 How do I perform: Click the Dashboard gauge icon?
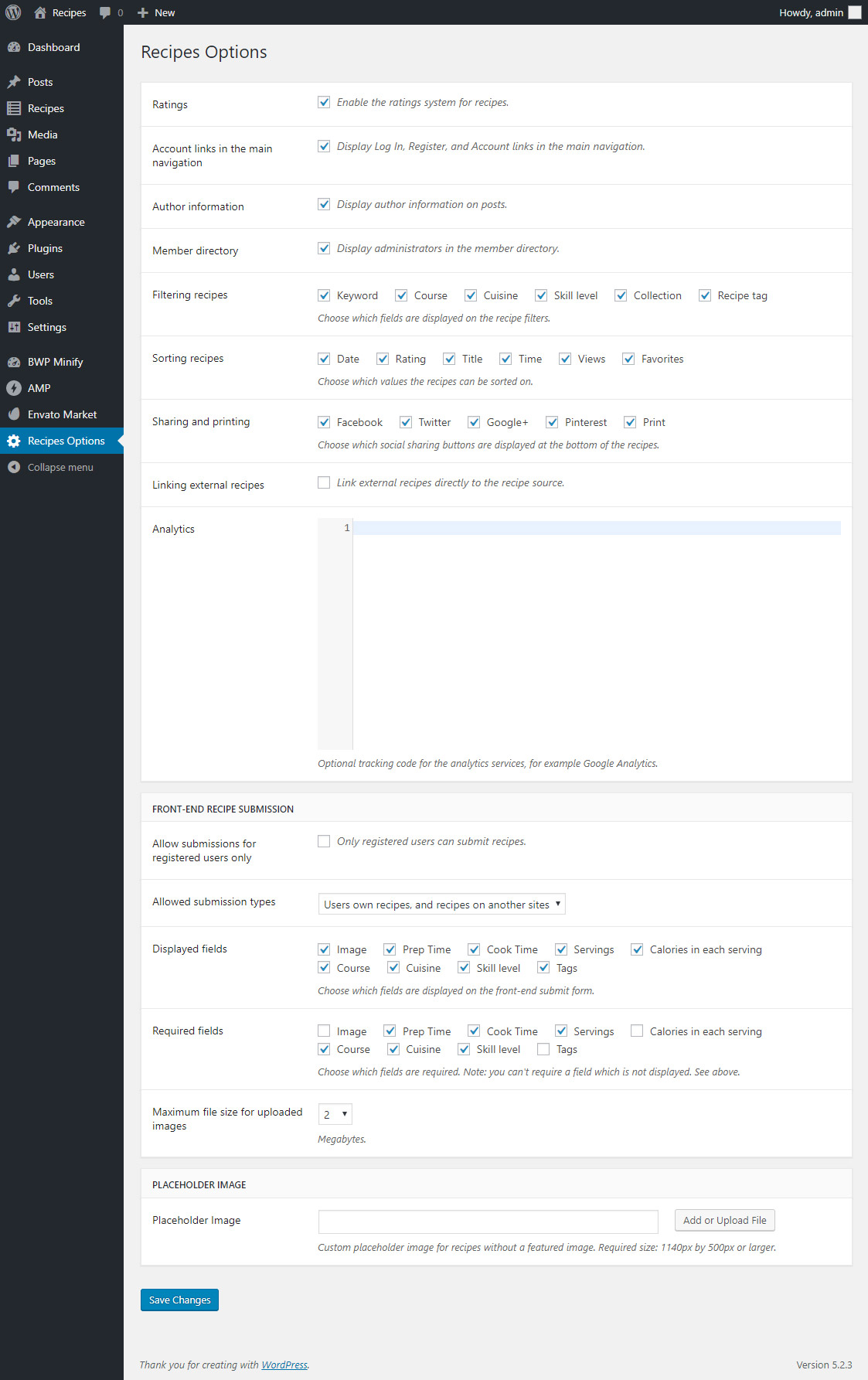pyautogui.click(x=14, y=47)
